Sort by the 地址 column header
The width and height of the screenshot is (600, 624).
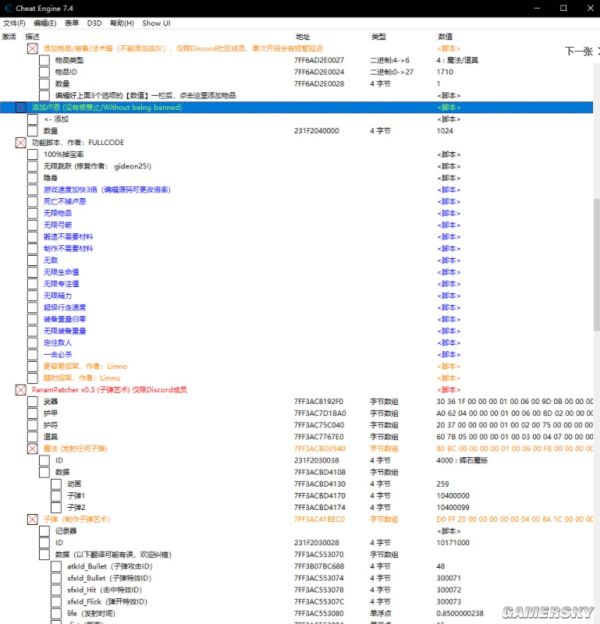pyautogui.click(x=302, y=37)
